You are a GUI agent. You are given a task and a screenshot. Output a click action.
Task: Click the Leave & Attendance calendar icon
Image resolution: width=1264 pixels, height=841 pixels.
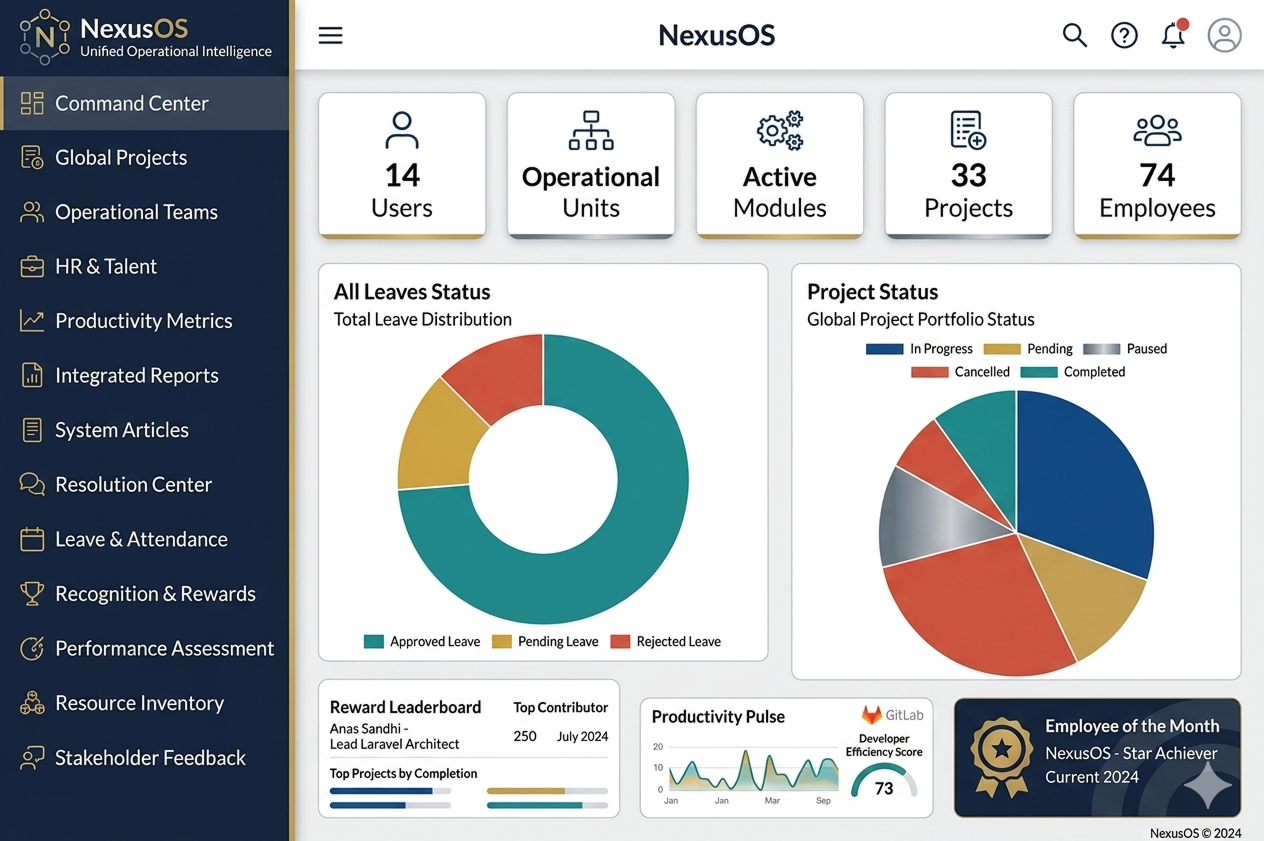(x=32, y=539)
